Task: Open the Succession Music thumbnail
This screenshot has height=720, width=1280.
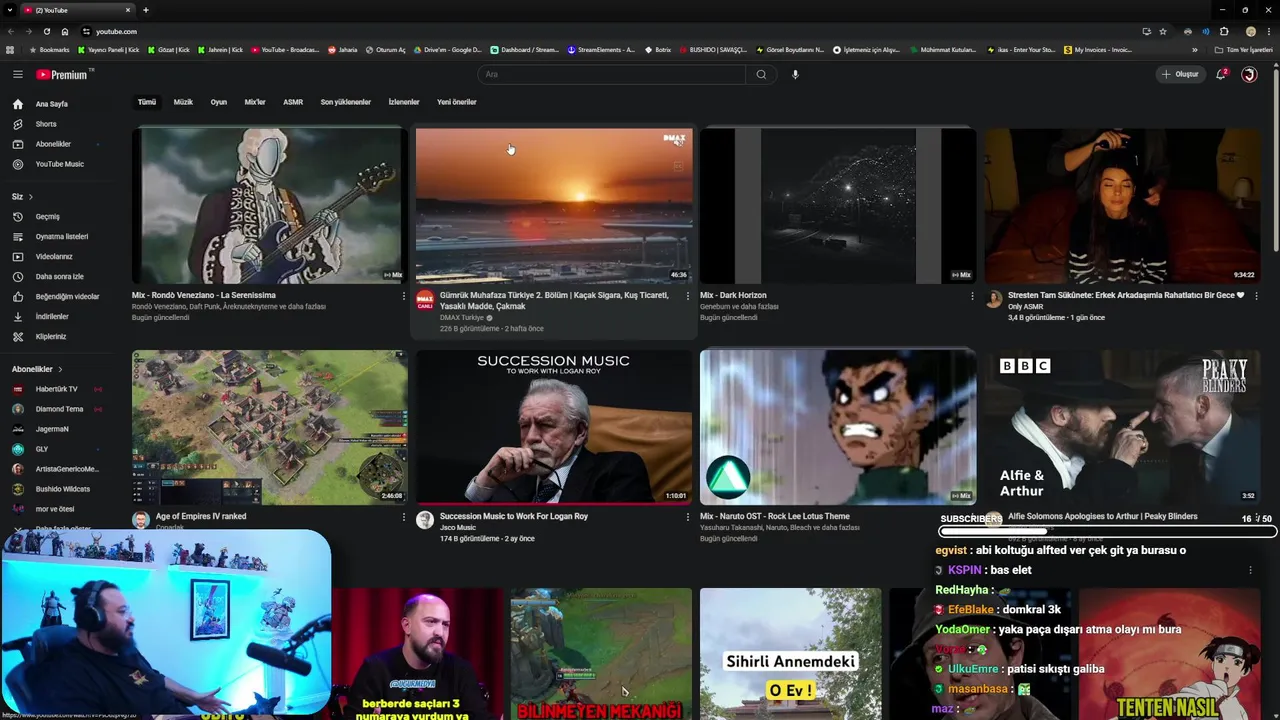Action: (553, 427)
